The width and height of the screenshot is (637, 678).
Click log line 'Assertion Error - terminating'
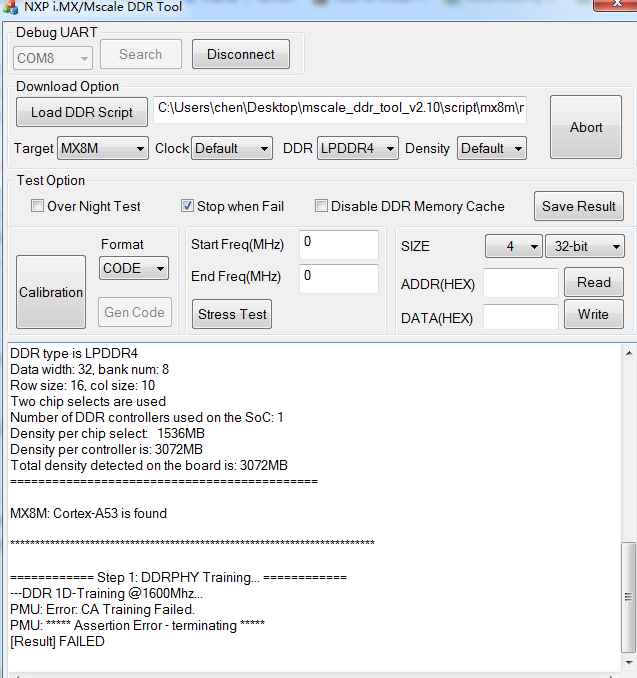[138, 625]
